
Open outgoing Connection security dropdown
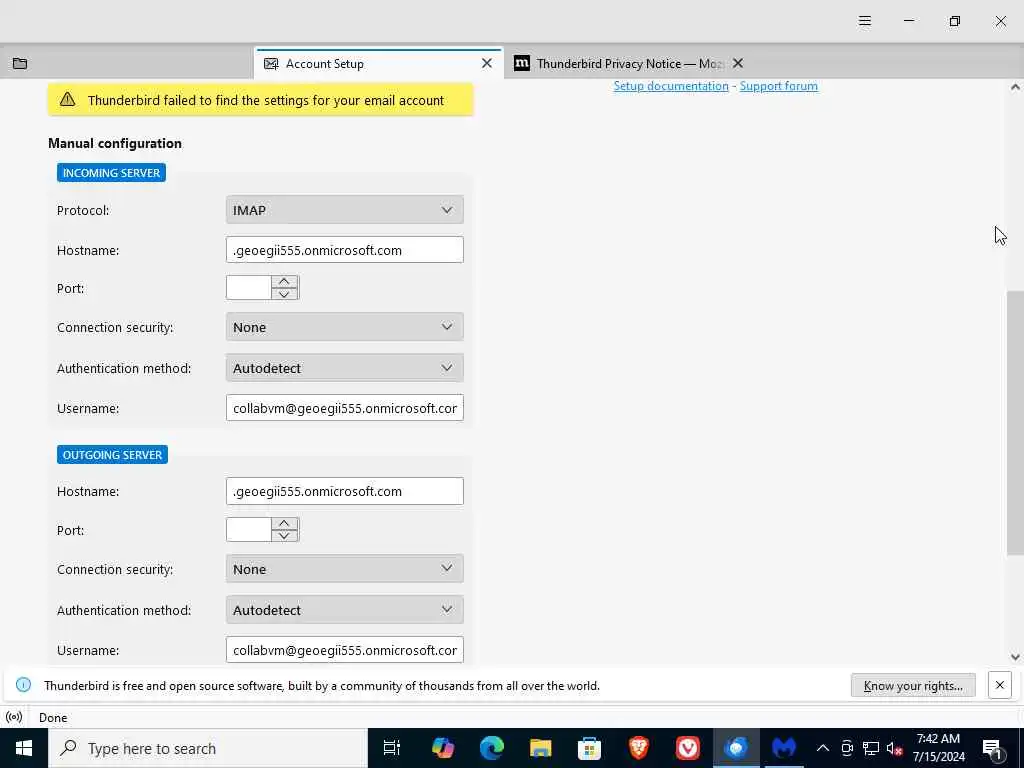(344, 569)
